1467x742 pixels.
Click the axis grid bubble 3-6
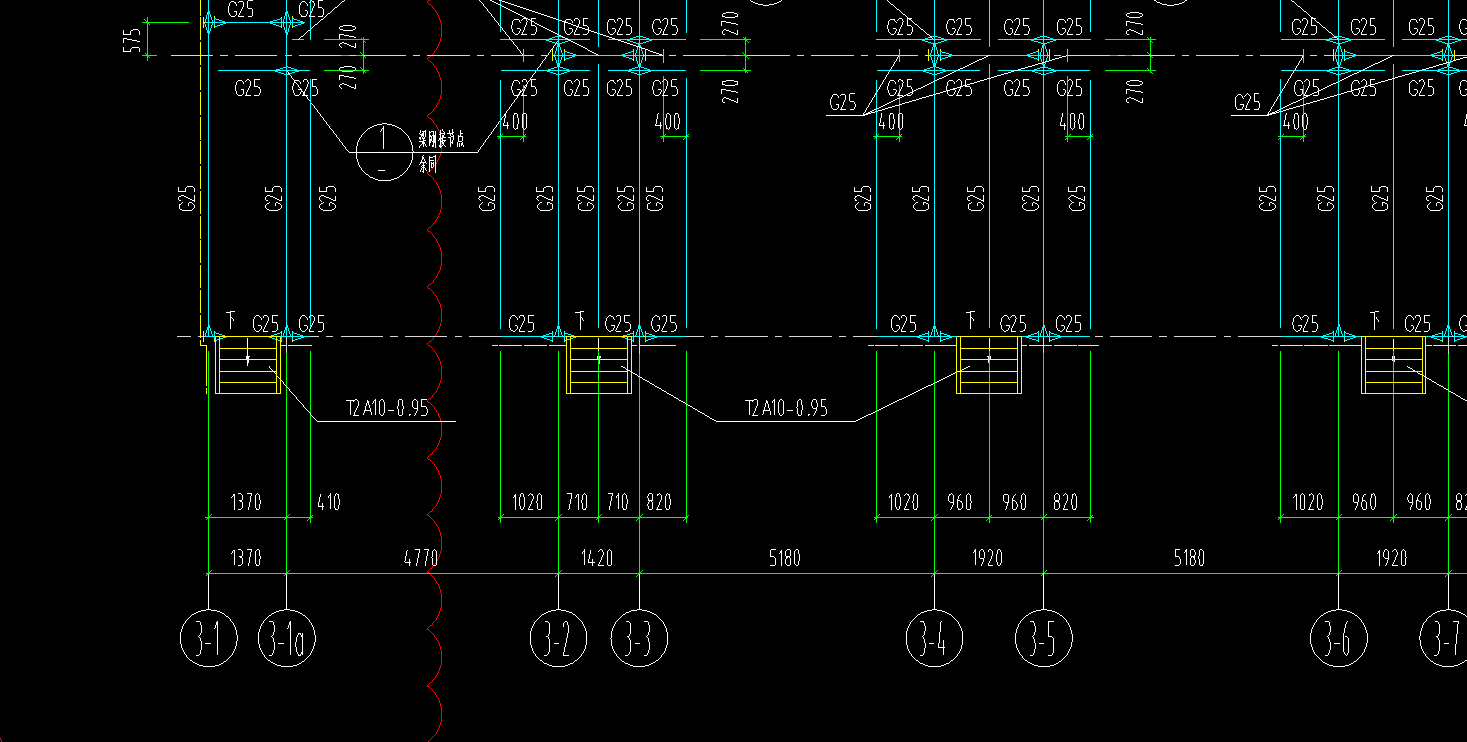tap(1339, 638)
